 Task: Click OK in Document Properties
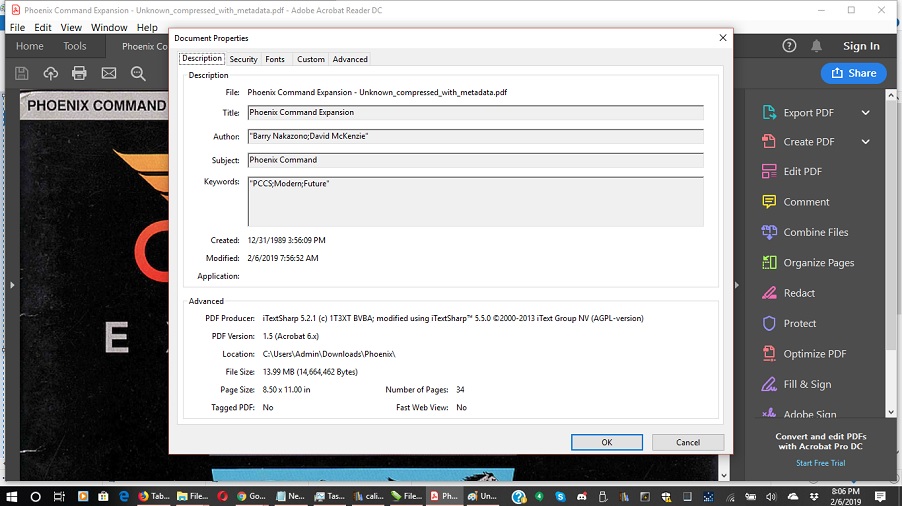click(607, 442)
